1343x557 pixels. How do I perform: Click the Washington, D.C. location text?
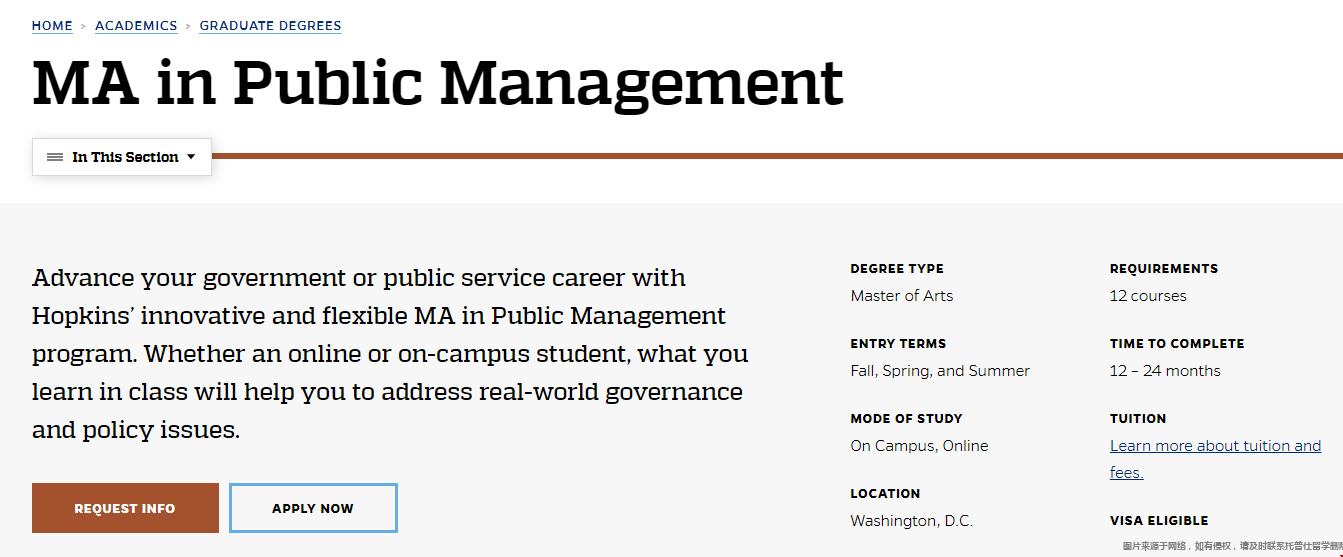click(911, 521)
